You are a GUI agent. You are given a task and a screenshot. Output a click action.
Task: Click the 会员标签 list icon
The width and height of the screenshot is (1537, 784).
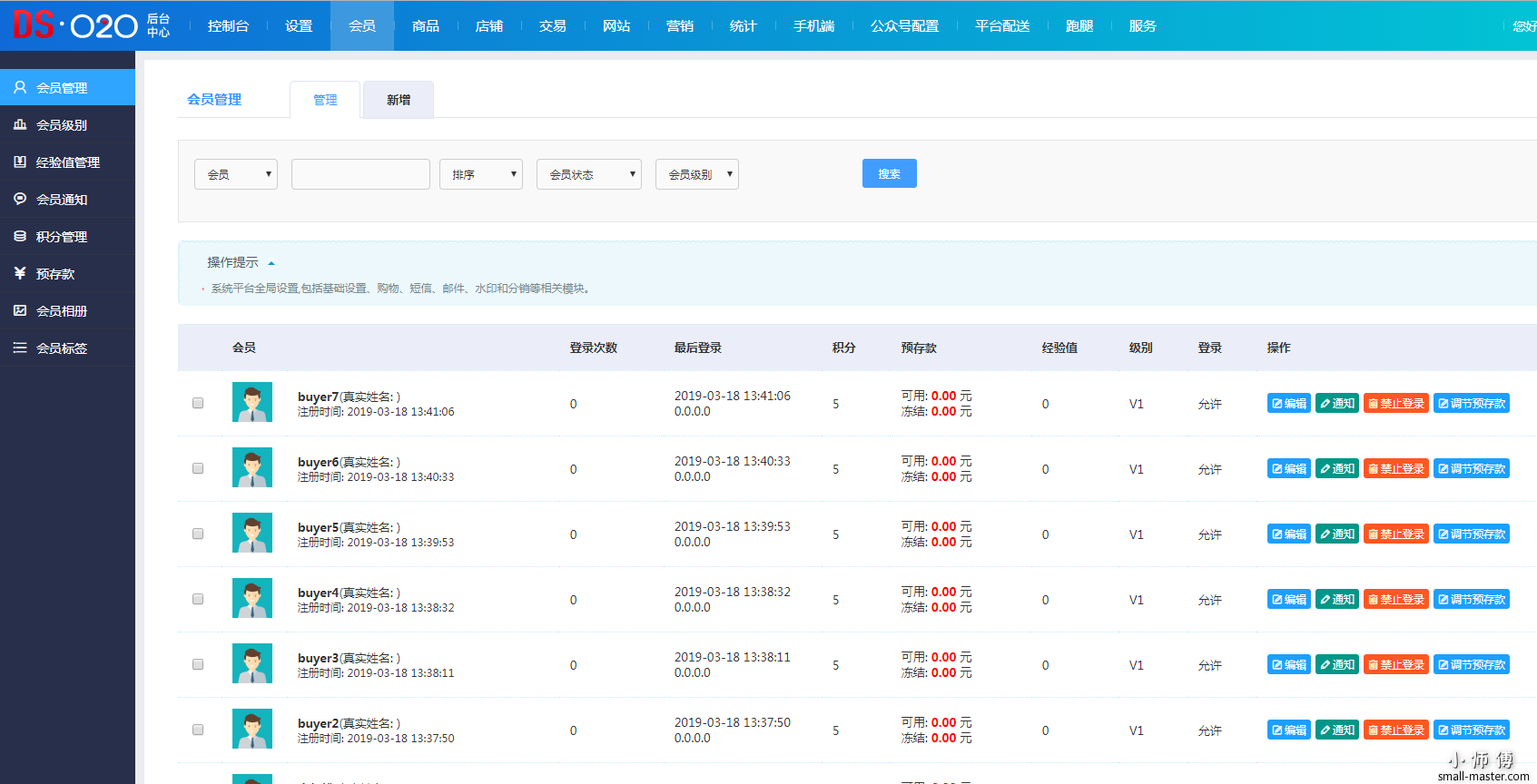20,348
